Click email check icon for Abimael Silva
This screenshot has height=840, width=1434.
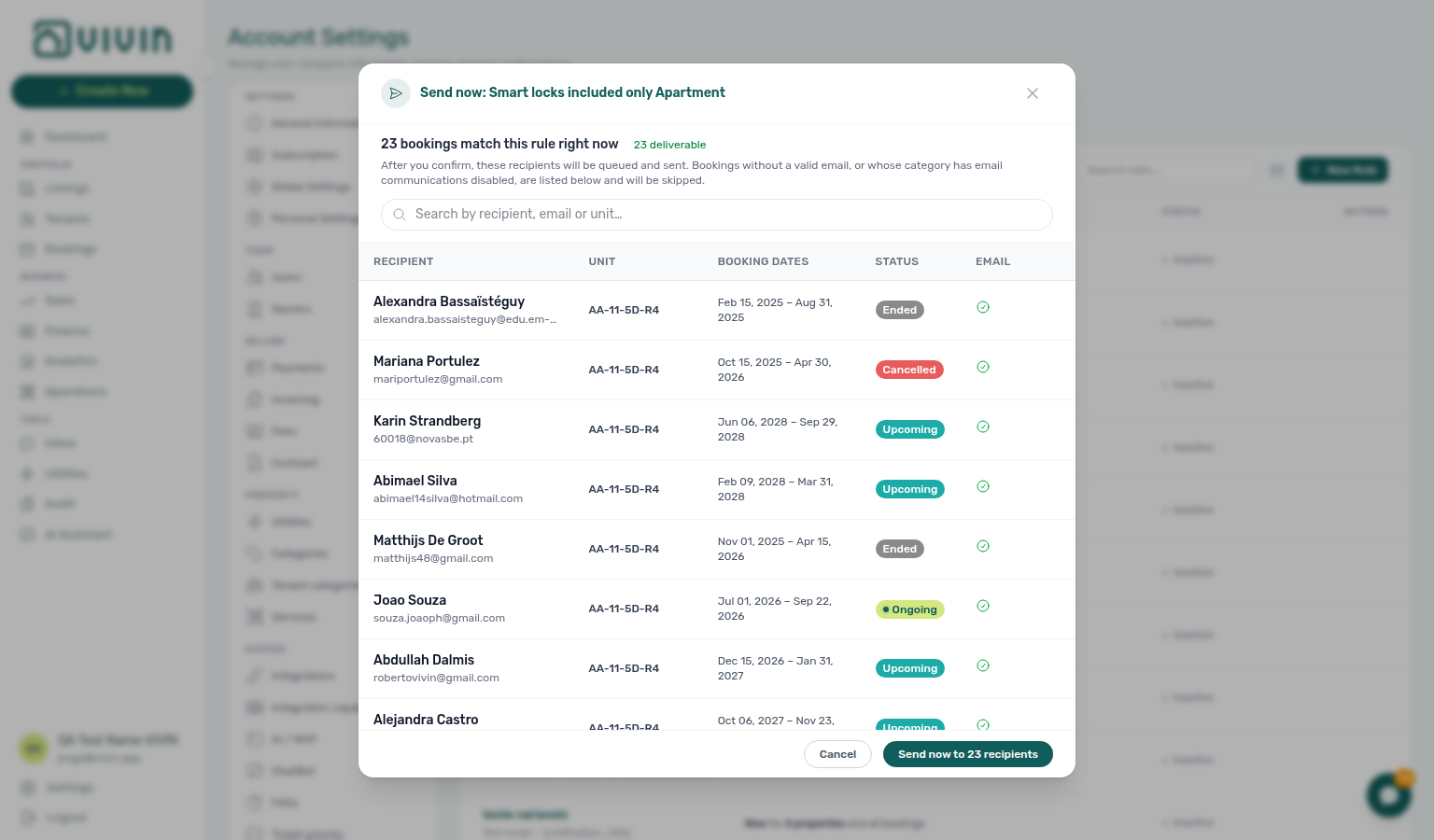[983, 486]
